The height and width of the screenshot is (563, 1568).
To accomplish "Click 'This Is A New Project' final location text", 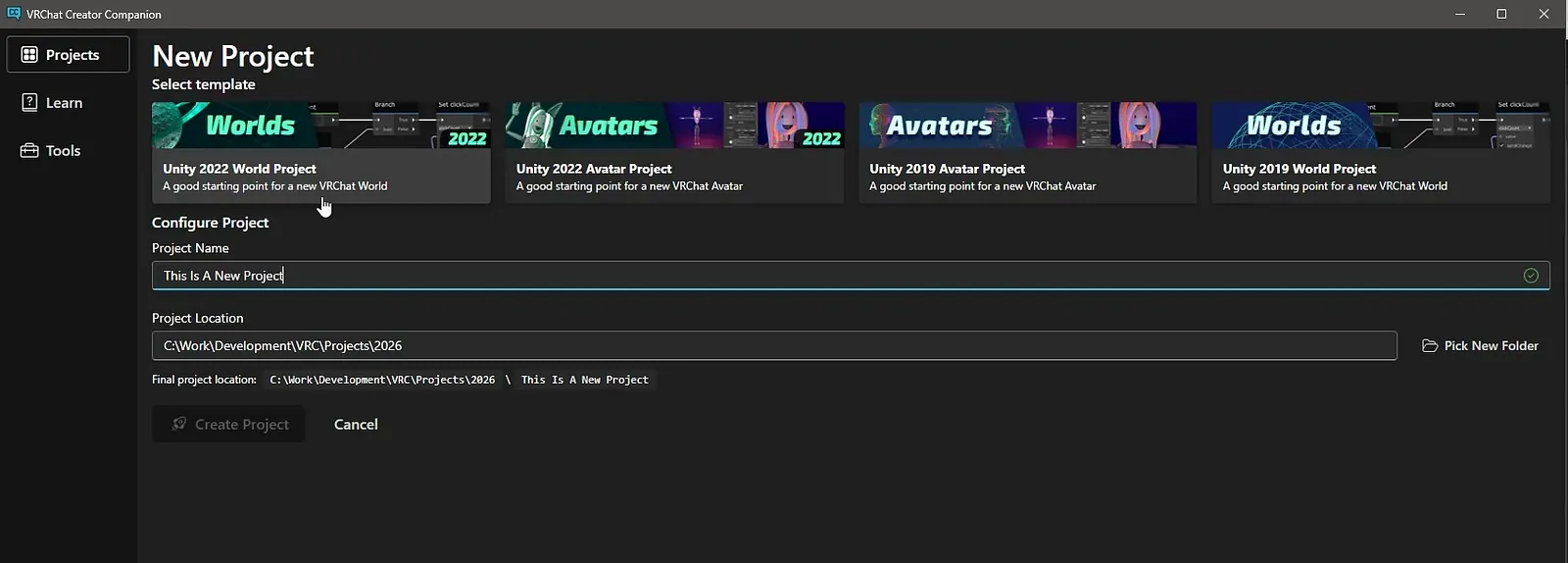I will click(585, 381).
